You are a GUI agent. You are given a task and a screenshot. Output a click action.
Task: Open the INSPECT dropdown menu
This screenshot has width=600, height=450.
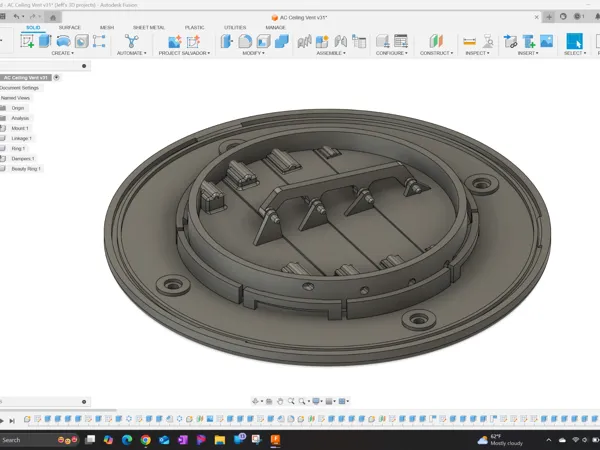[477, 53]
